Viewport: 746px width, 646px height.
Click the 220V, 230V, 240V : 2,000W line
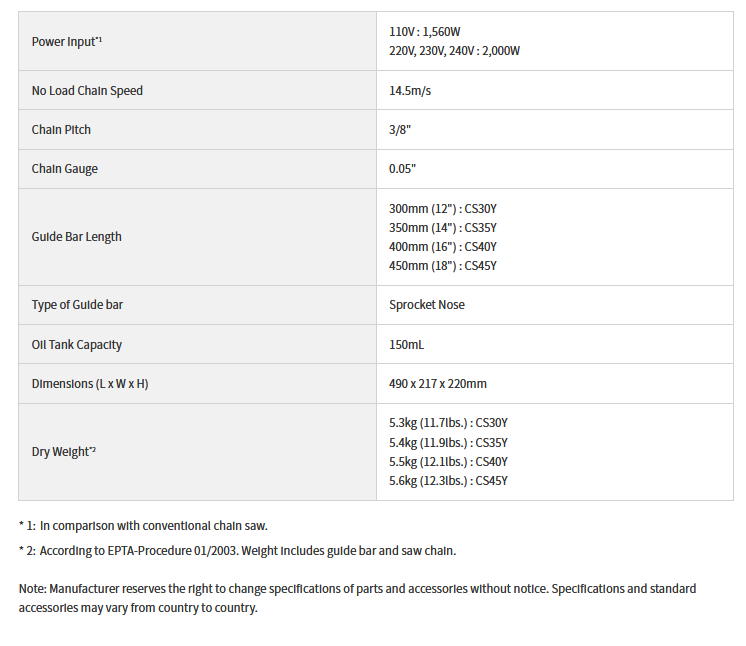coord(454,50)
